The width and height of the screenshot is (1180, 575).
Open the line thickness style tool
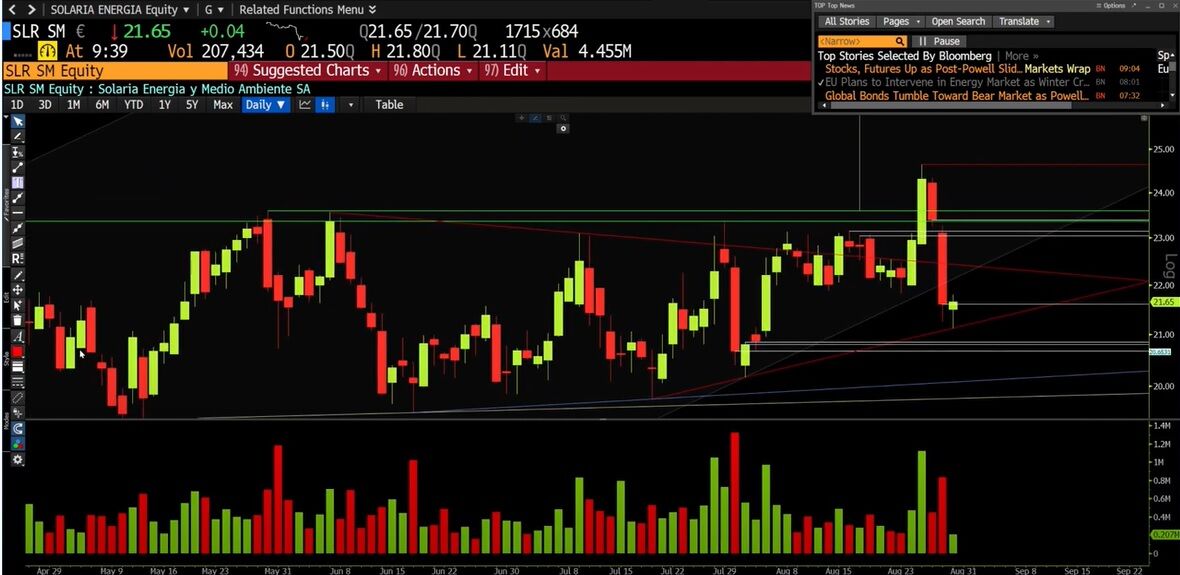pos(17,367)
